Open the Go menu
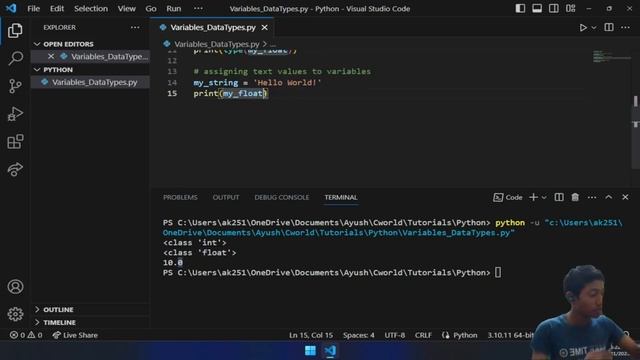Screen dimensions: 640x360 (151, 8)
